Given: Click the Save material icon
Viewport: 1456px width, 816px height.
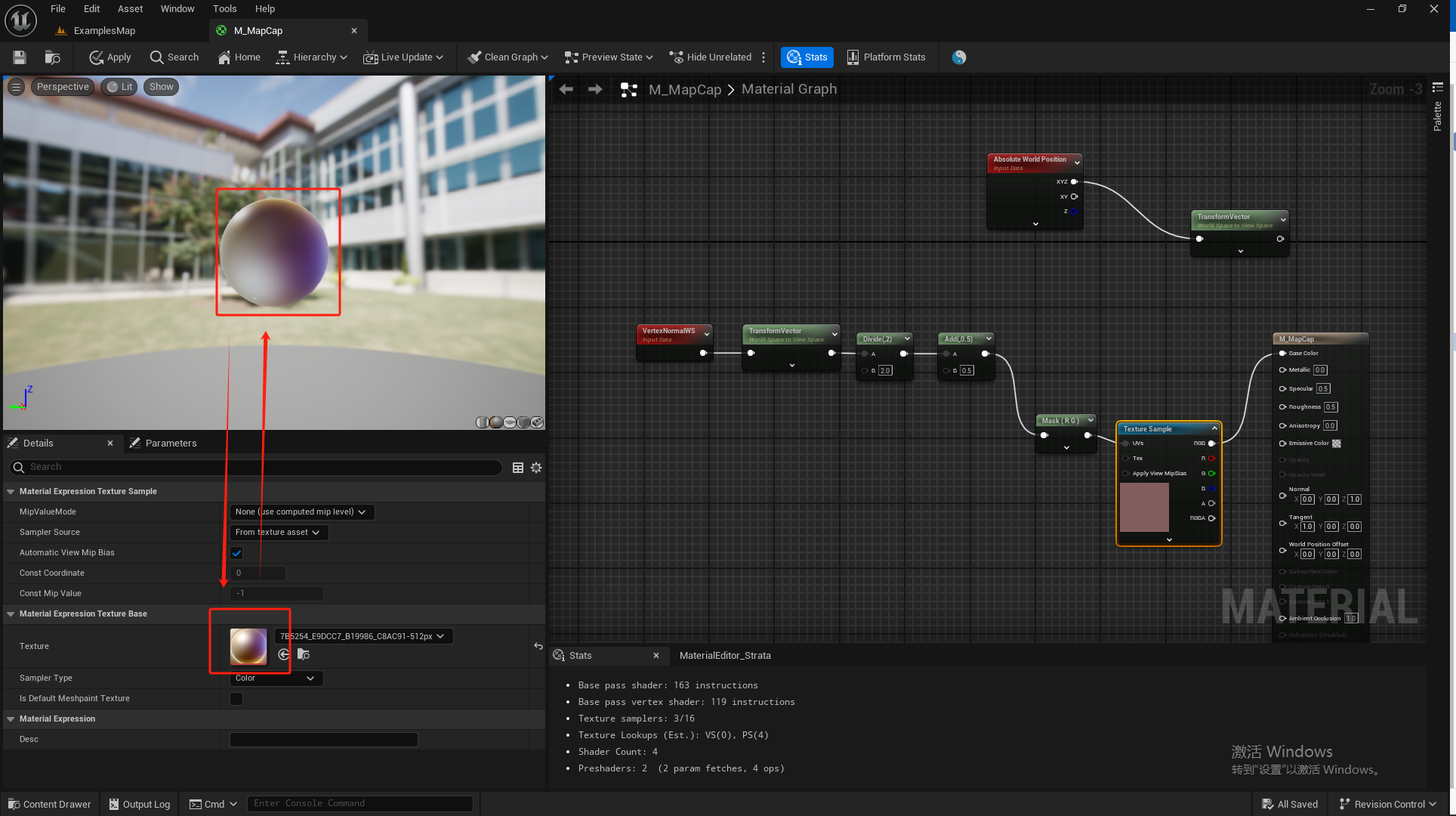Looking at the screenshot, I should [20, 57].
